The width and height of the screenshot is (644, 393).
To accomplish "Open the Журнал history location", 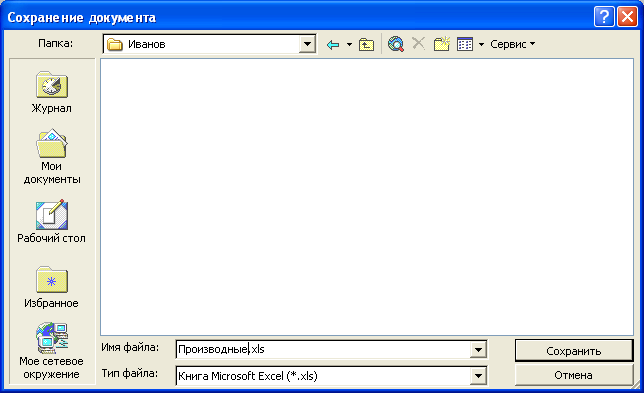I will coord(51,93).
